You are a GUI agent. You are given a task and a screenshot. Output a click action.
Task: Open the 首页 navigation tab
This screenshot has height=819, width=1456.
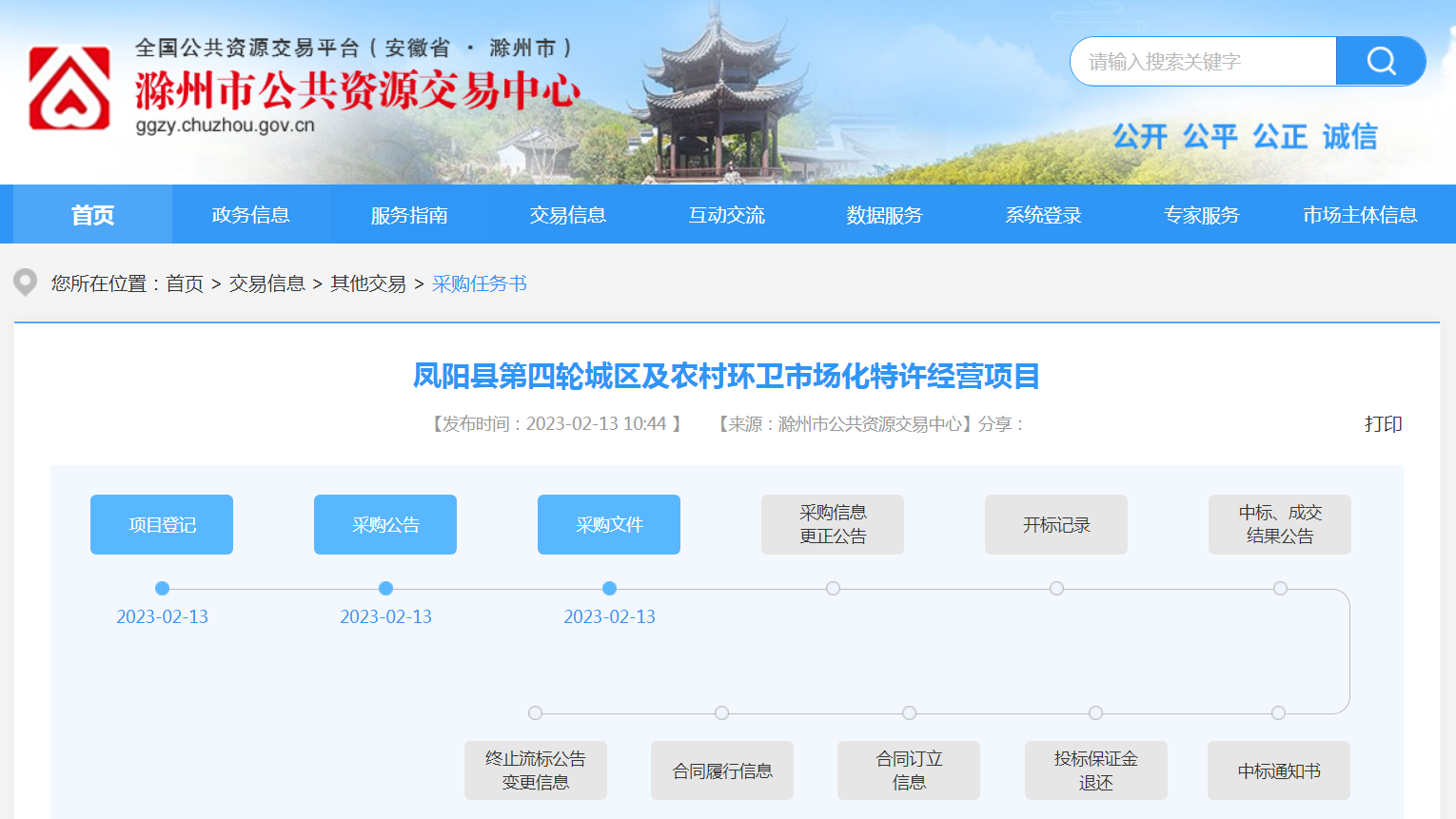coord(92,215)
